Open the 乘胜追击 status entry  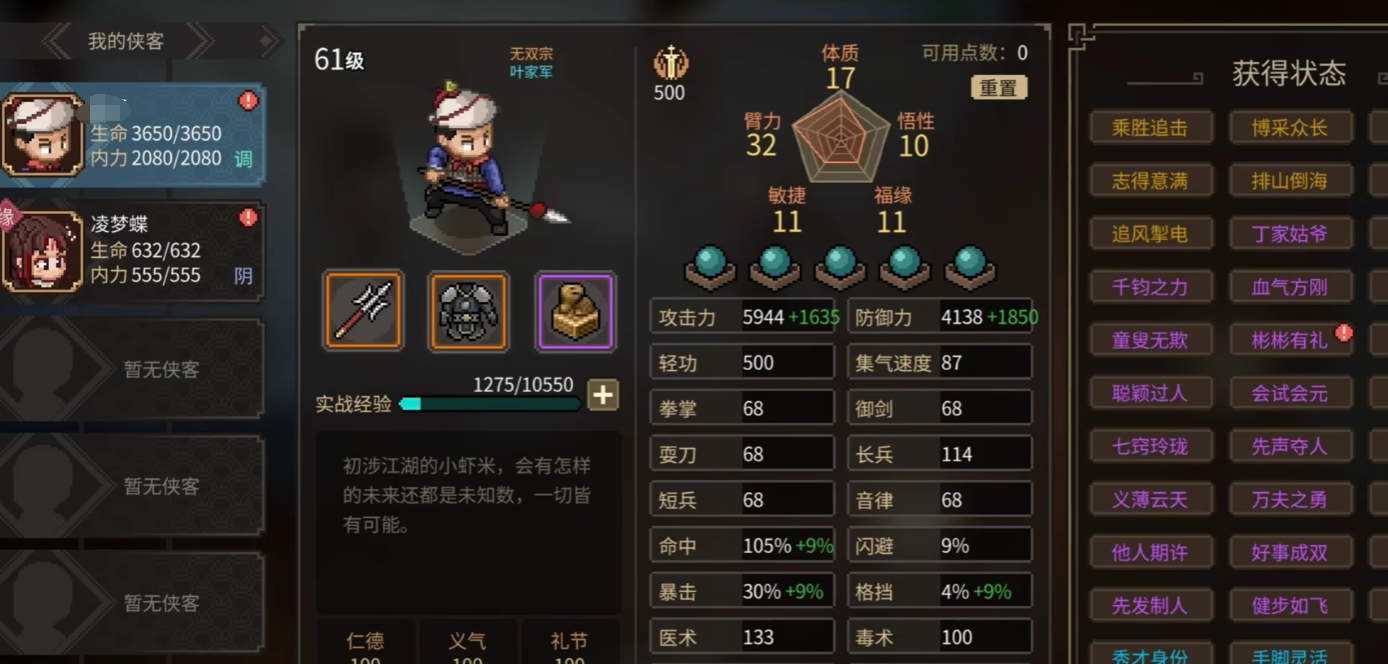[x=1150, y=127]
